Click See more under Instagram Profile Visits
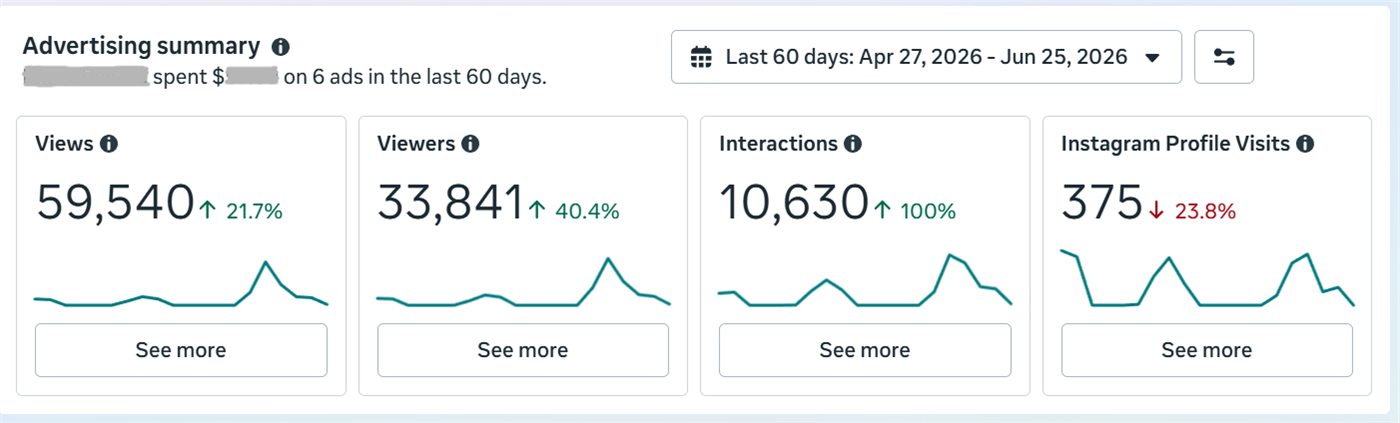Image resolution: width=1400 pixels, height=423 pixels. click(x=1207, y=350)
